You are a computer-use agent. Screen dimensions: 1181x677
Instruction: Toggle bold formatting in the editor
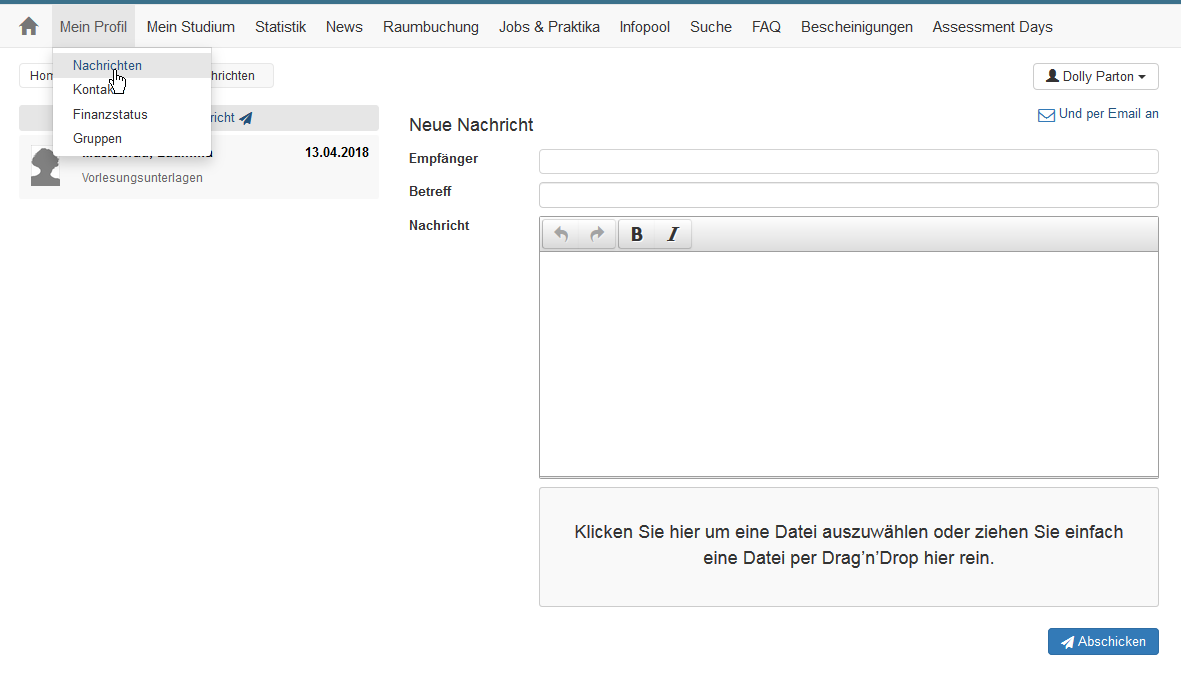click(637, 234)
